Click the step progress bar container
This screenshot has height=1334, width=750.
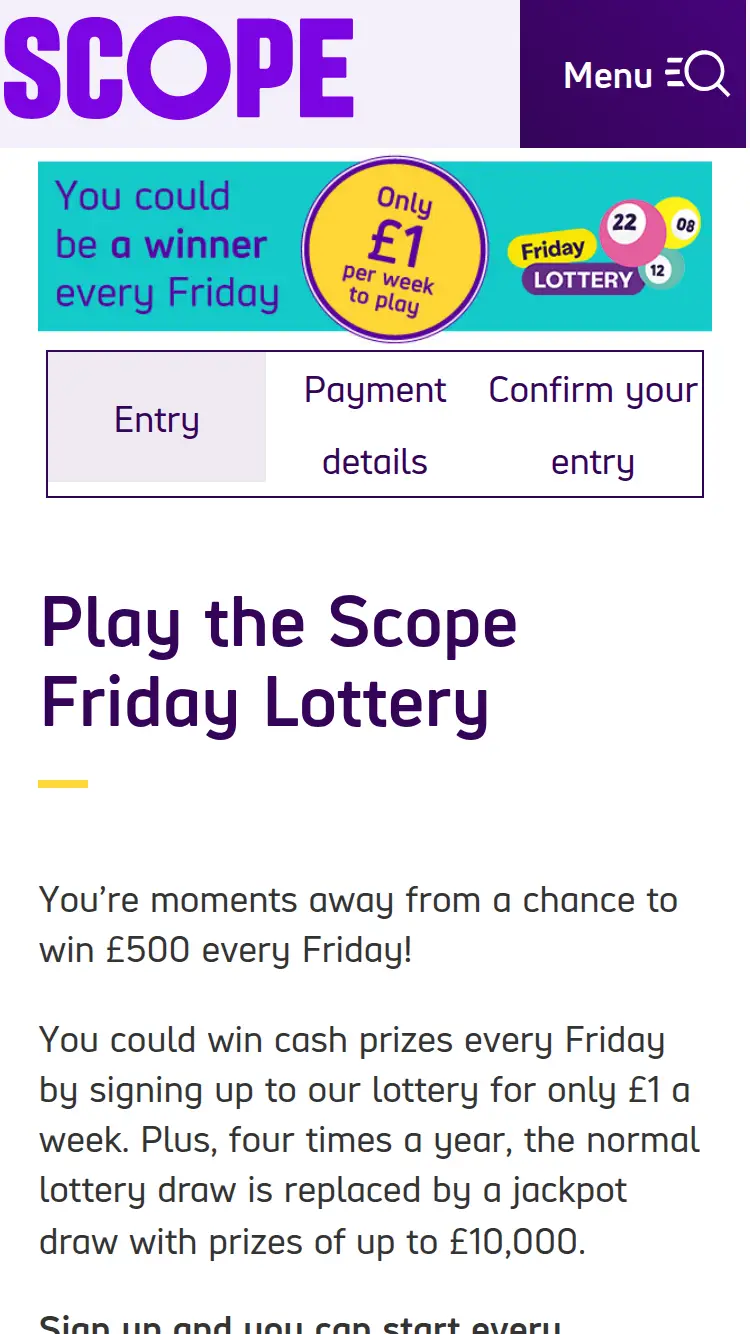coord(374,423)
